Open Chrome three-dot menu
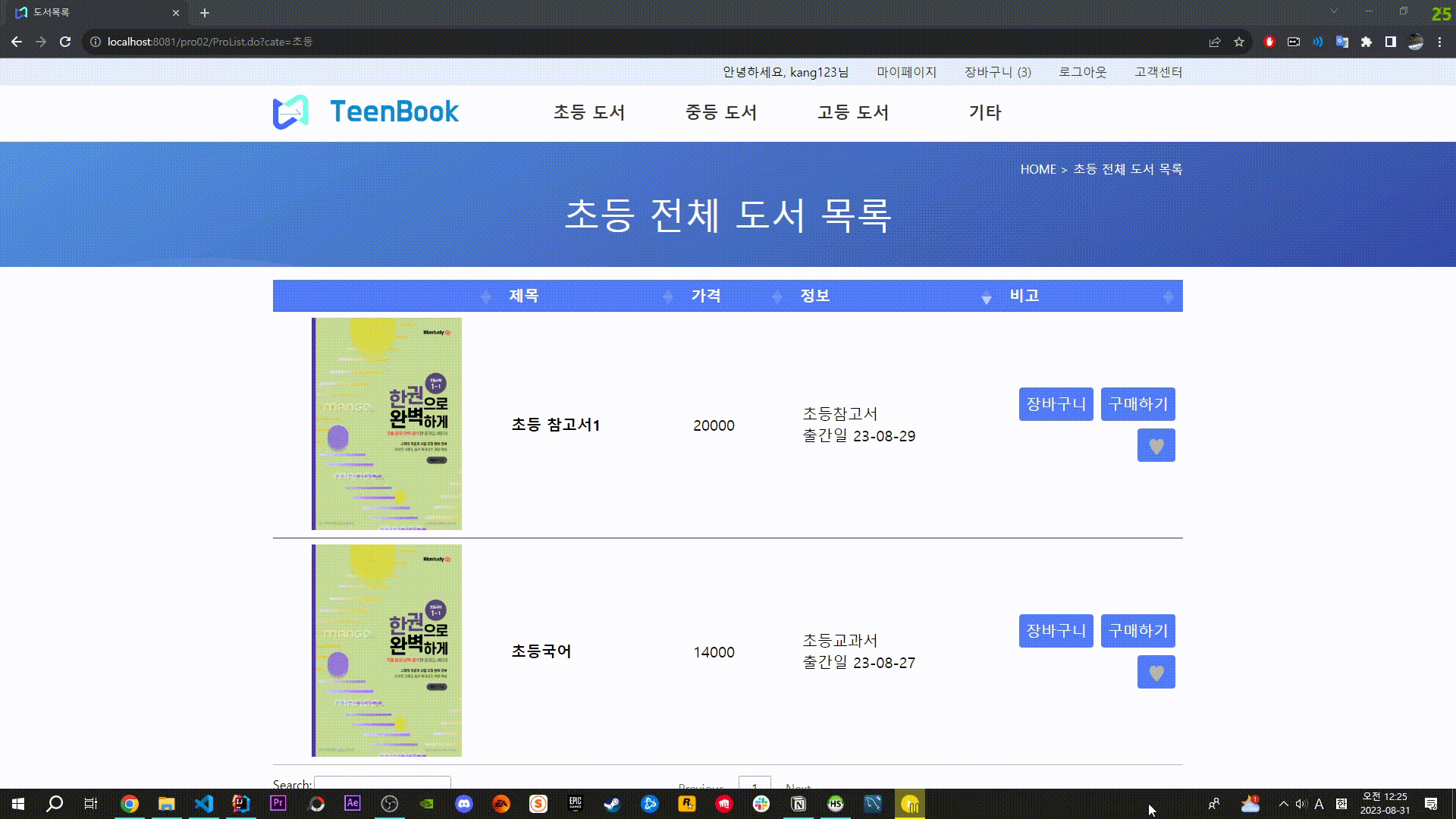1456x819 pixels. coord(1439,42)
